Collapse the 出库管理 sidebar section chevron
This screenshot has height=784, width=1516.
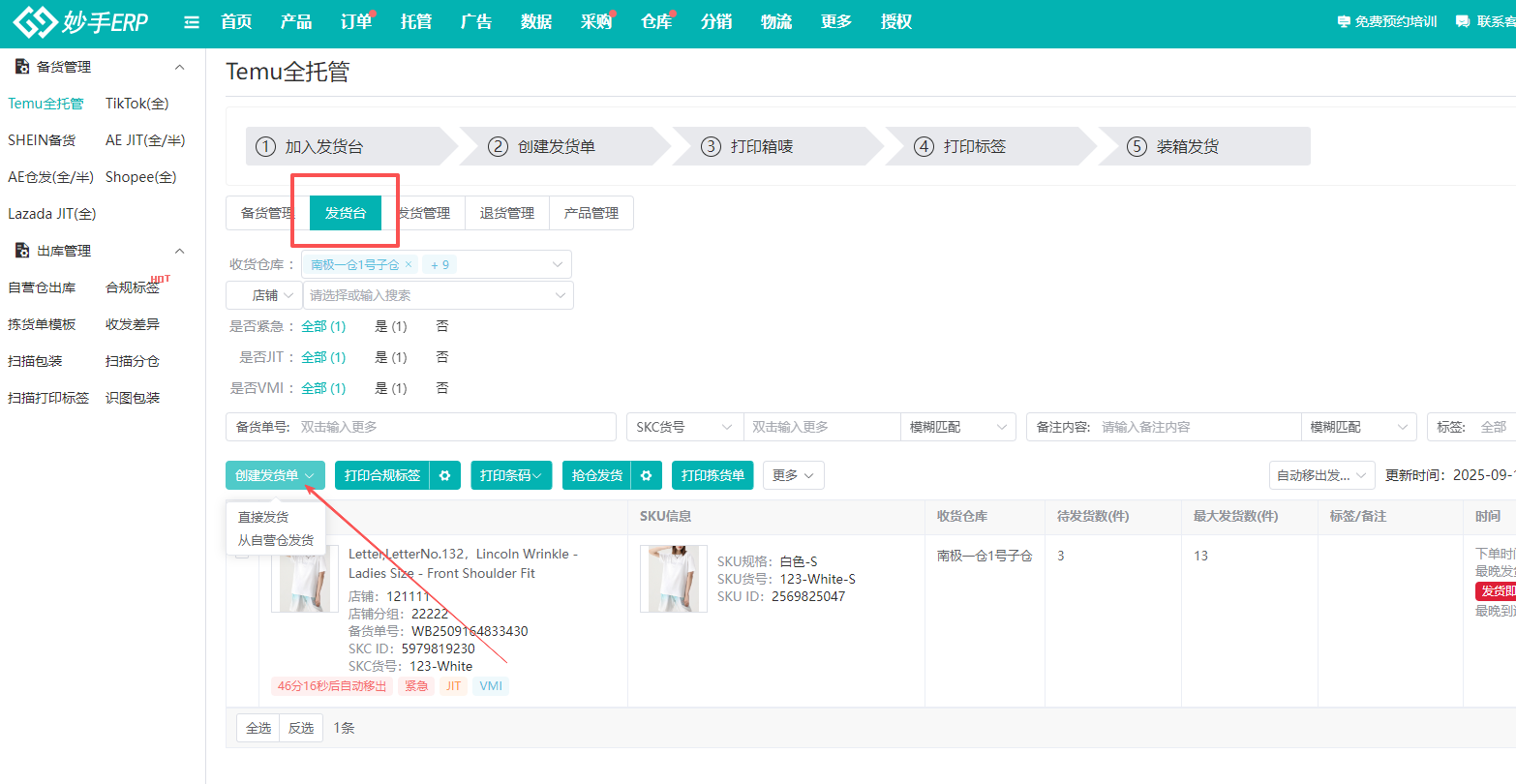point(179,251)
